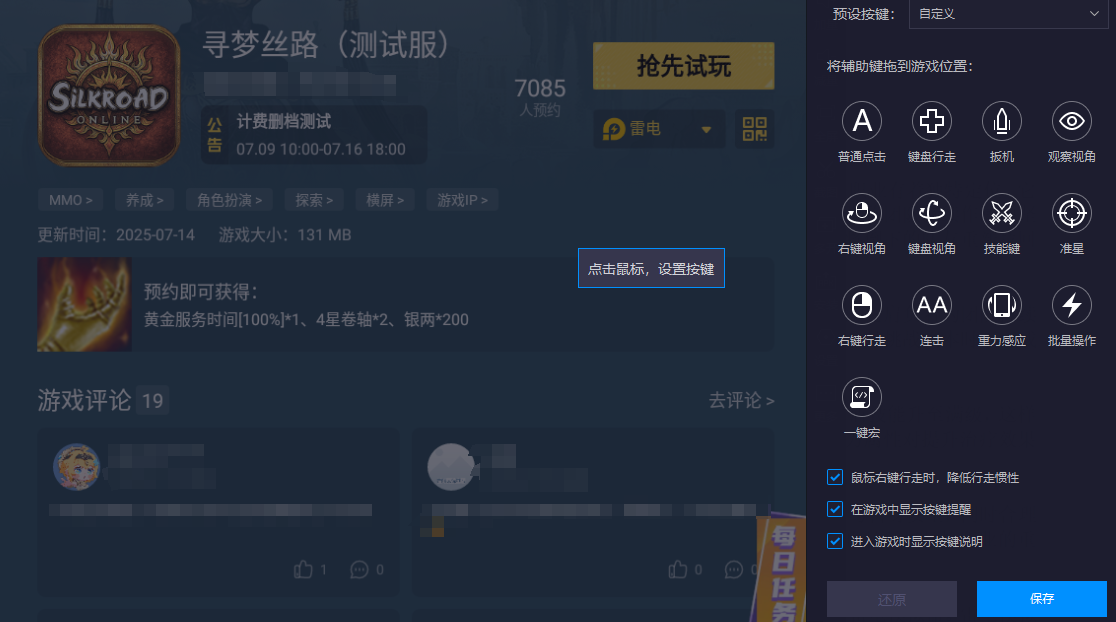The height and width of the screenshot is (622, 1116).
Task: Select the 普通点击 (A) key icon
Action: 862,121
